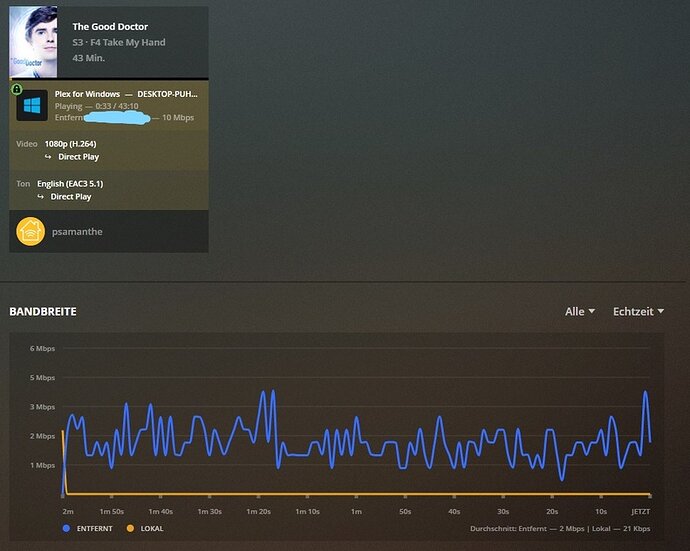Click the Direct Play label under Video
690x551 pixels.
click(79, 157)
